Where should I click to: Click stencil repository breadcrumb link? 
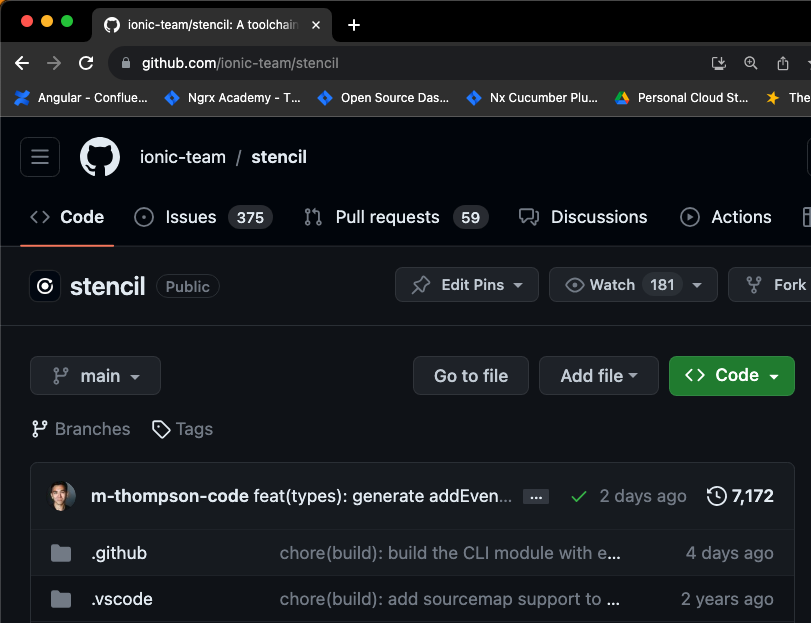[279, 157]
